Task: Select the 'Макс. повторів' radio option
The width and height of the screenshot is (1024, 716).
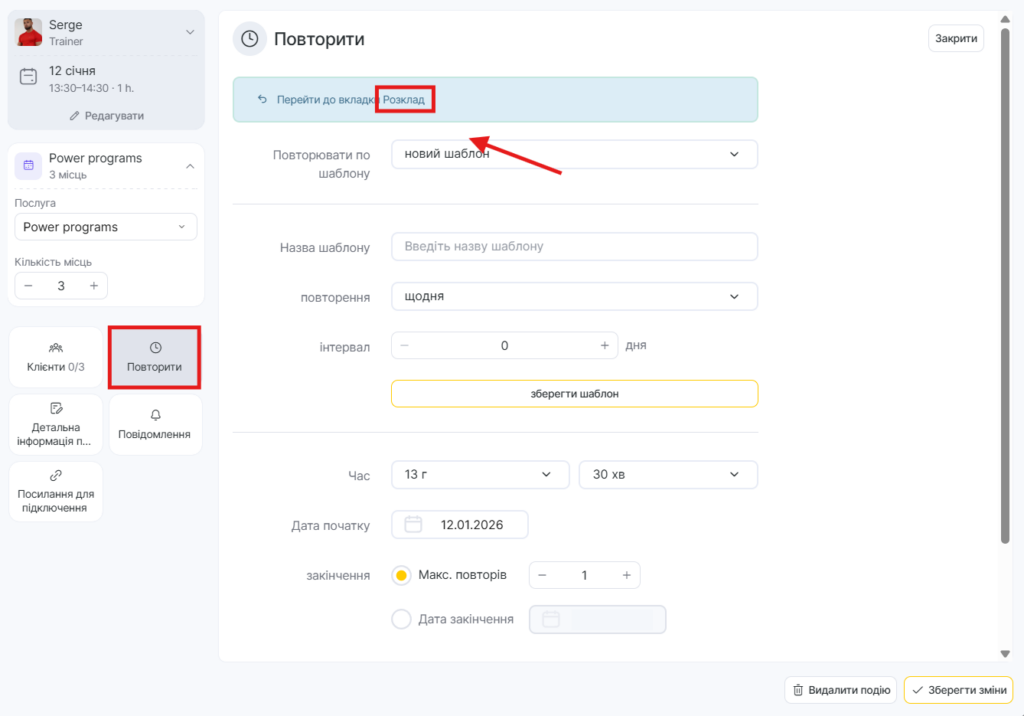Action: coord(402,576)
